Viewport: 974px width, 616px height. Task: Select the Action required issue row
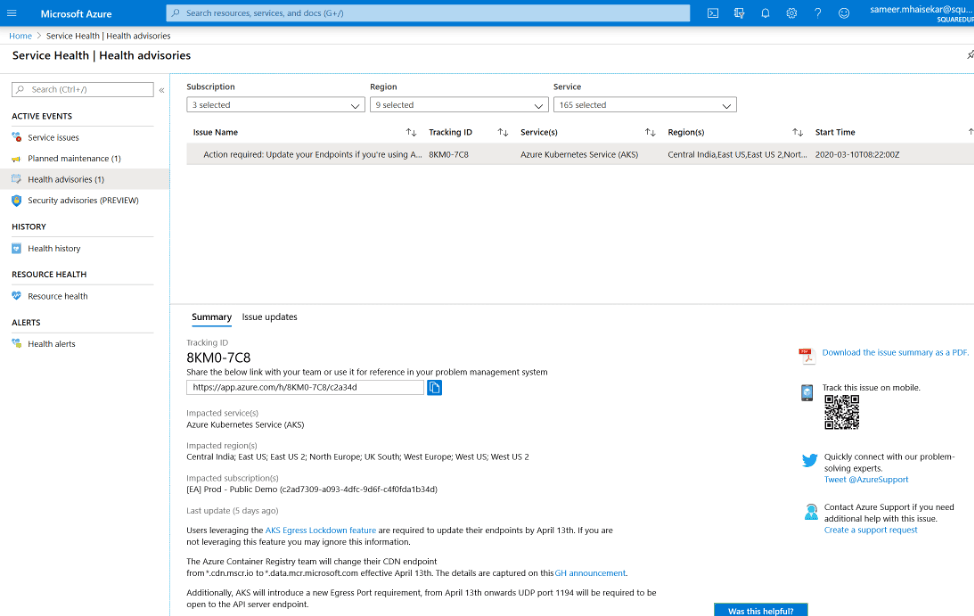580,155
